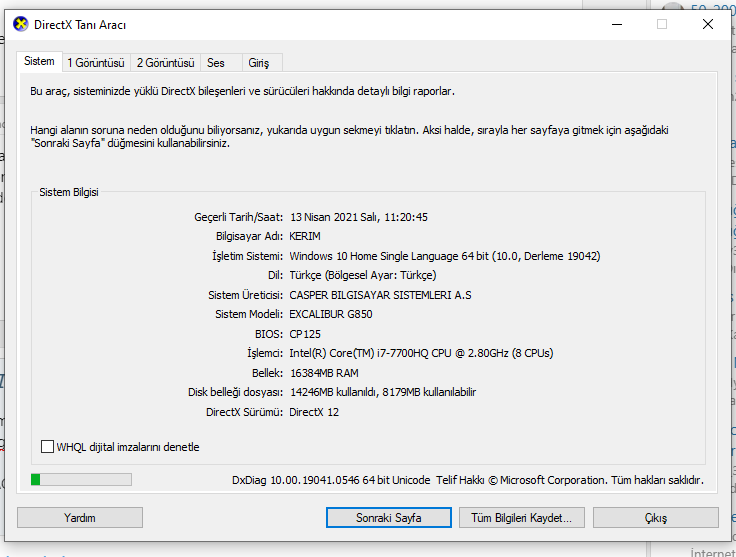The image size is (736, 557).
Task: Go to Sonraki Sayfa
Action: (389, 518)
